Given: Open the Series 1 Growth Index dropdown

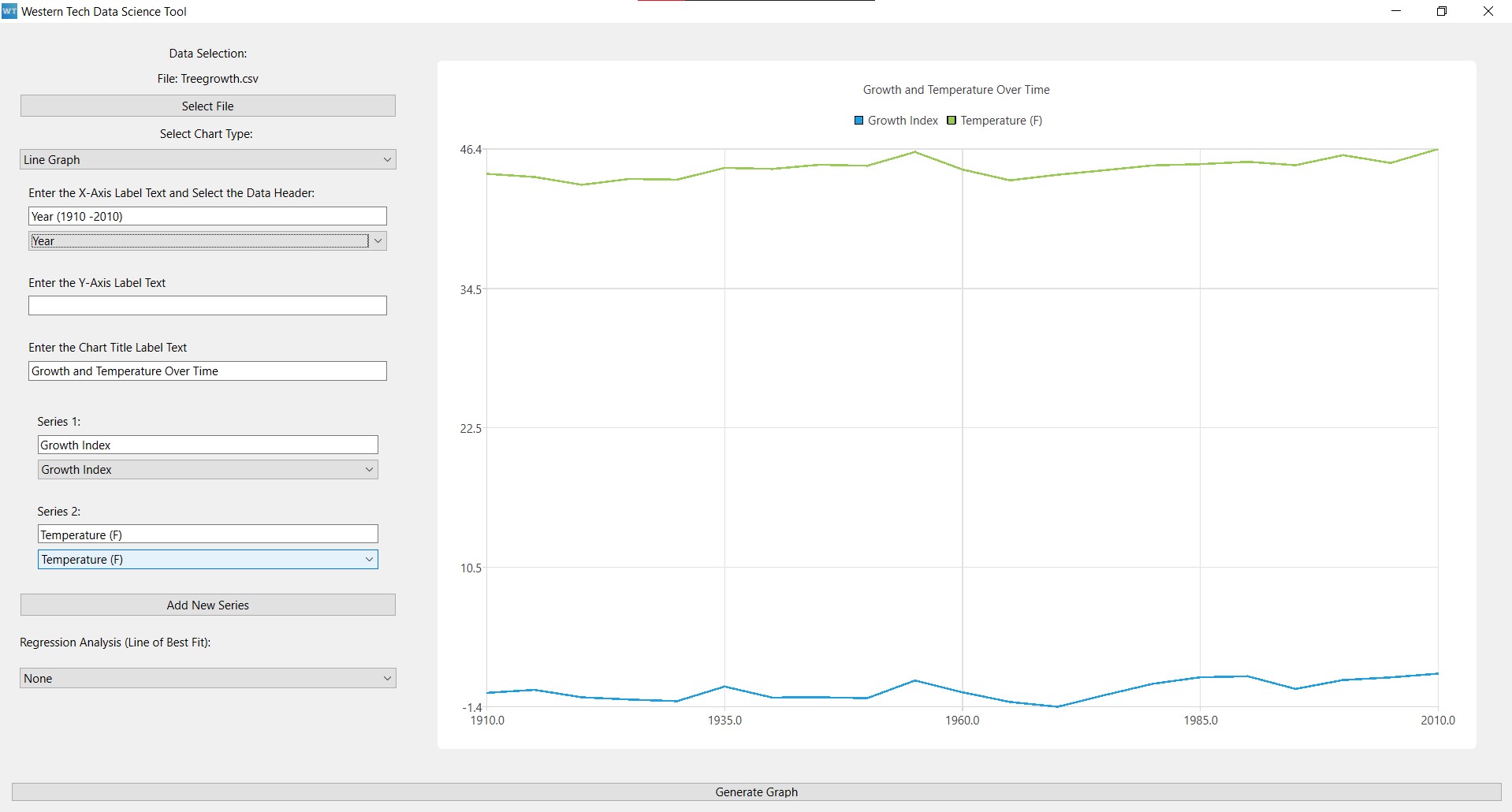Looking at the screenshot, I should 207,470.
